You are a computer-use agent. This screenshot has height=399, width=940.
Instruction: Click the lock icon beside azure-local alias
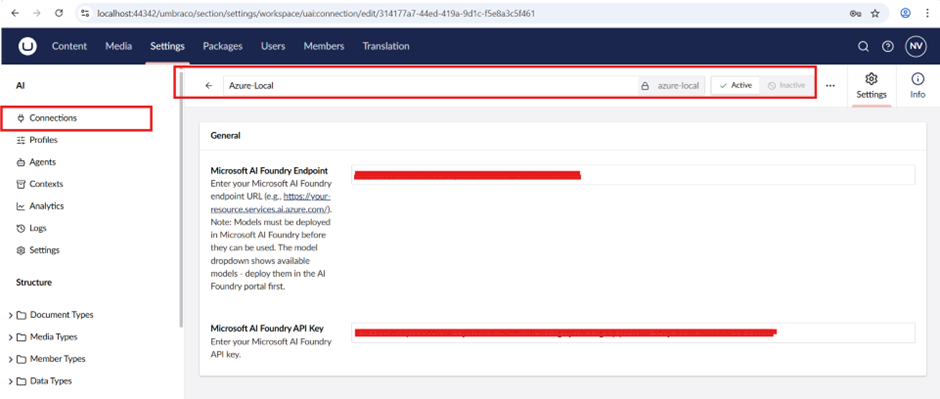[645, 86]
